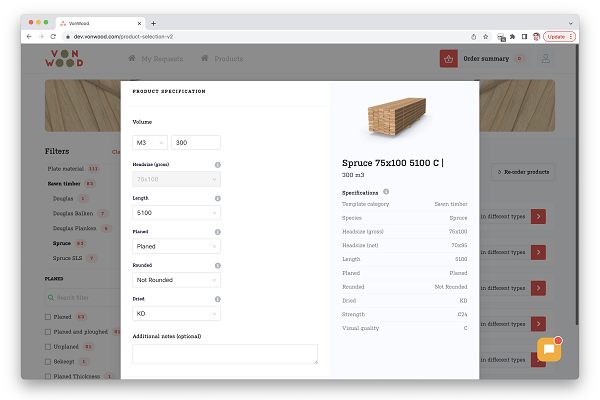Click the Order summary button
Screen dimensions: 600x400
point(486,59)
